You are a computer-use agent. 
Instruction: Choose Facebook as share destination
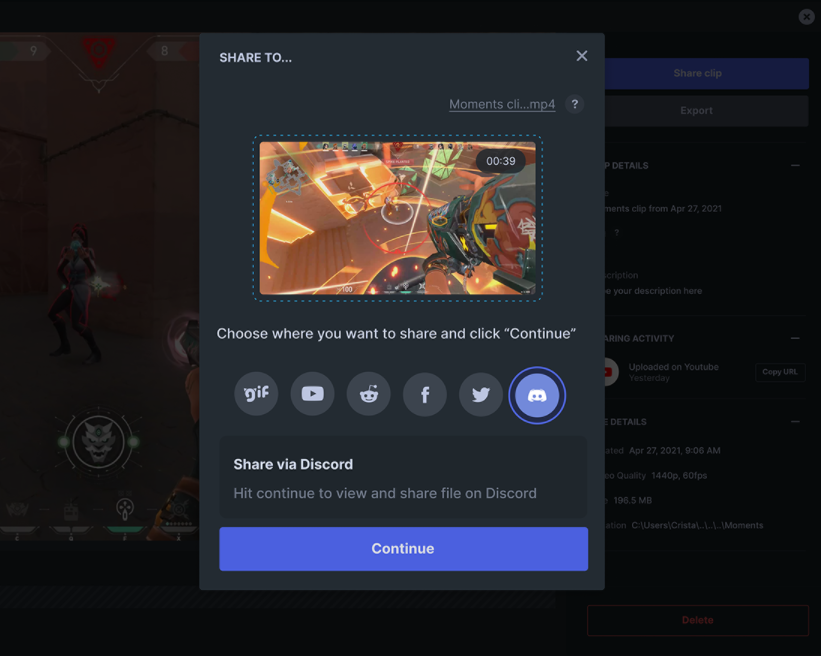point(425,394)
